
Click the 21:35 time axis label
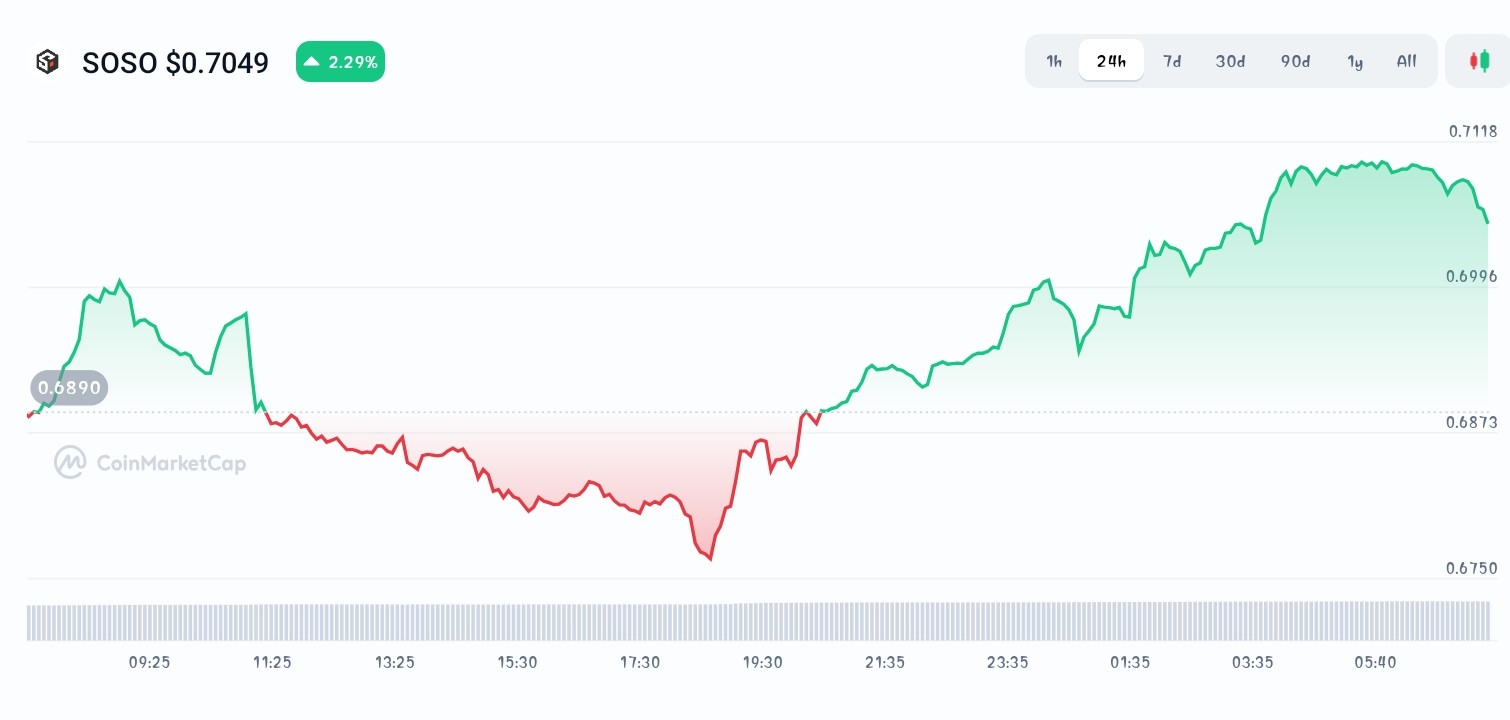pyautogui.click(x=885, y=662)
